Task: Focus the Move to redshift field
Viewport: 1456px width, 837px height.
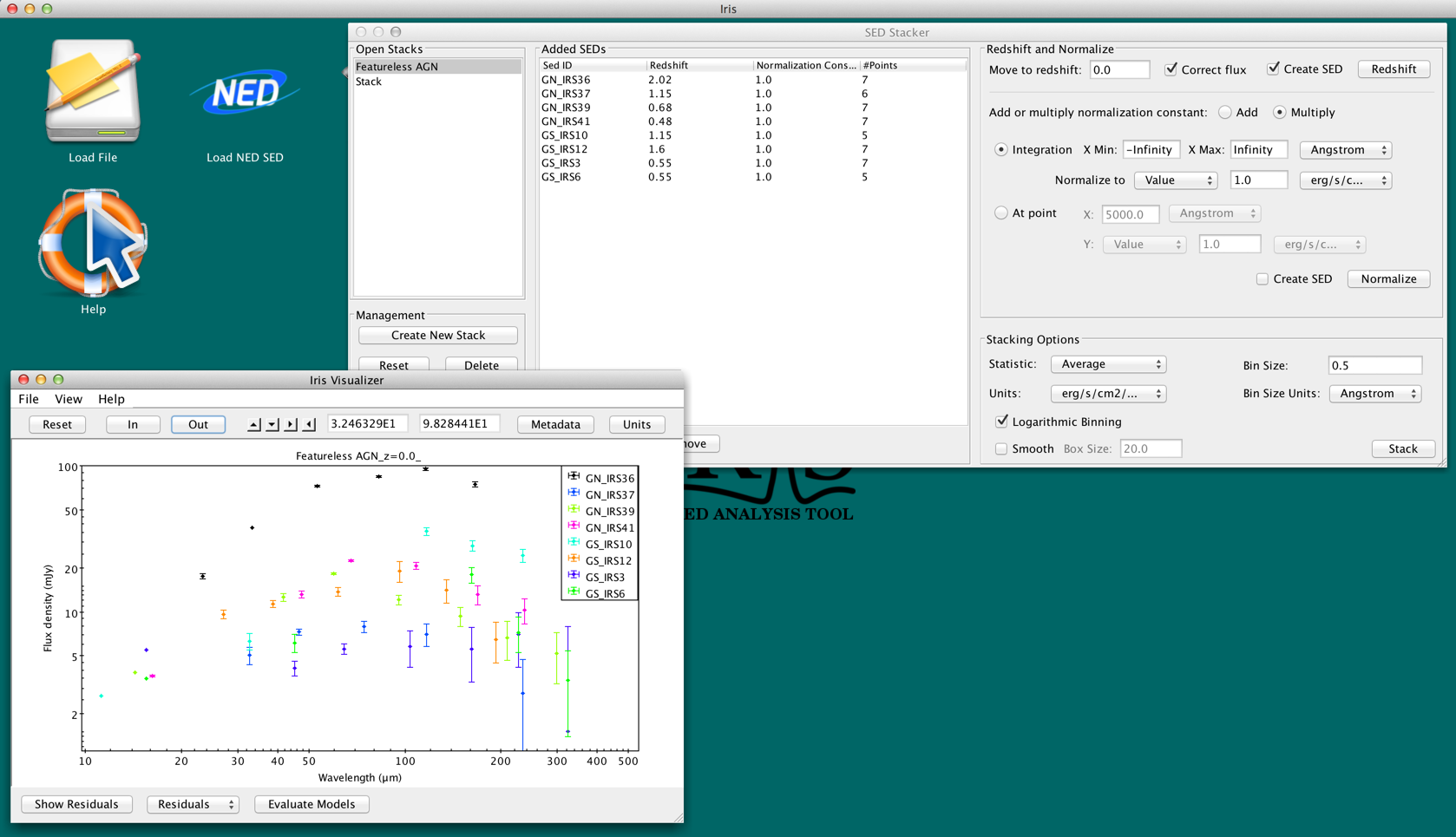Action: [1119, 69]
